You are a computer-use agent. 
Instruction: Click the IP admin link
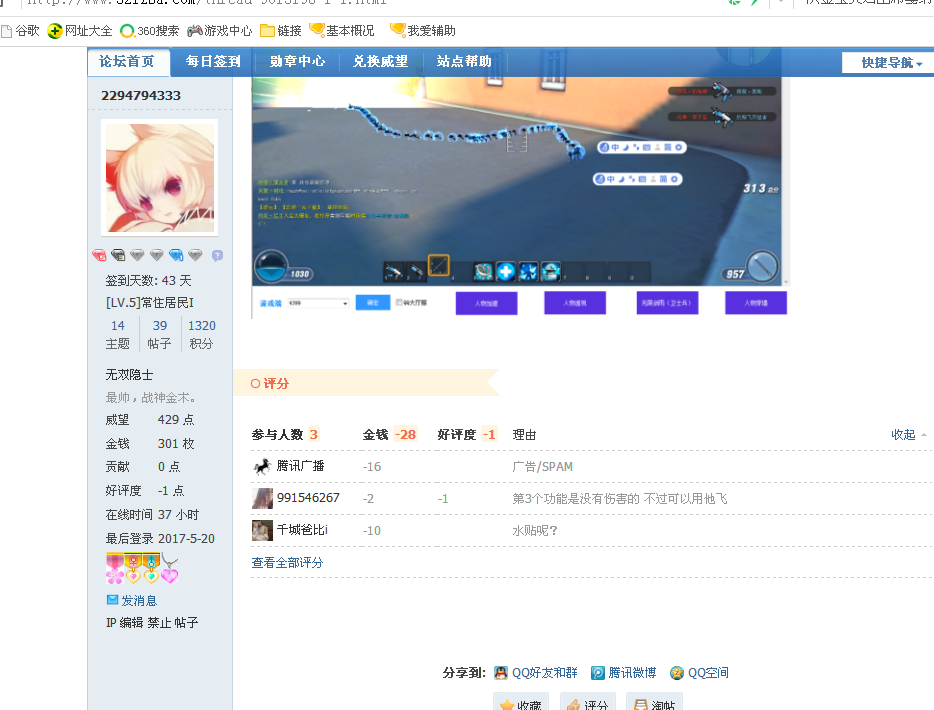click(111, 623)
